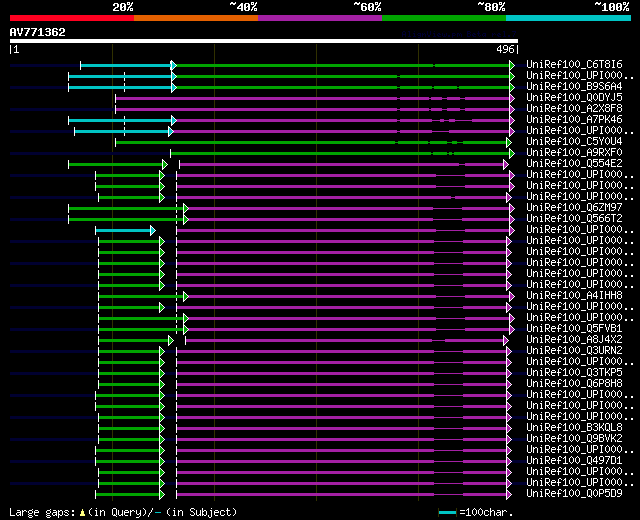Open hit UniRef100_C6T8I6
Screen dimensions: 640x520
pos(574,64)
